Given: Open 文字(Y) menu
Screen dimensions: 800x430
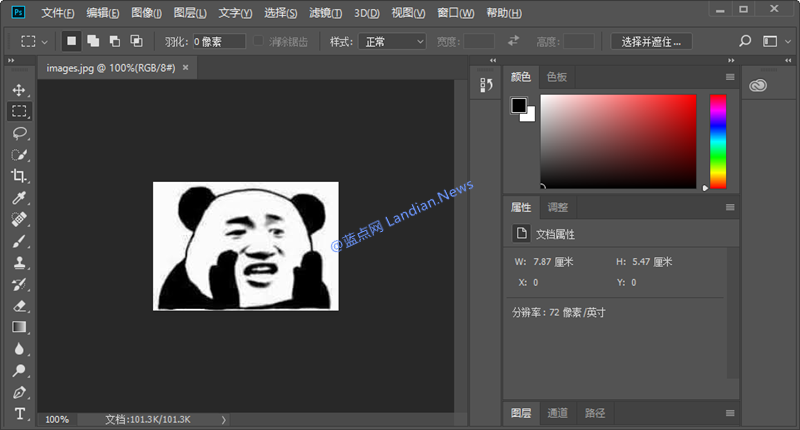Looking at the screenshot, I should (x=235, y=13).
